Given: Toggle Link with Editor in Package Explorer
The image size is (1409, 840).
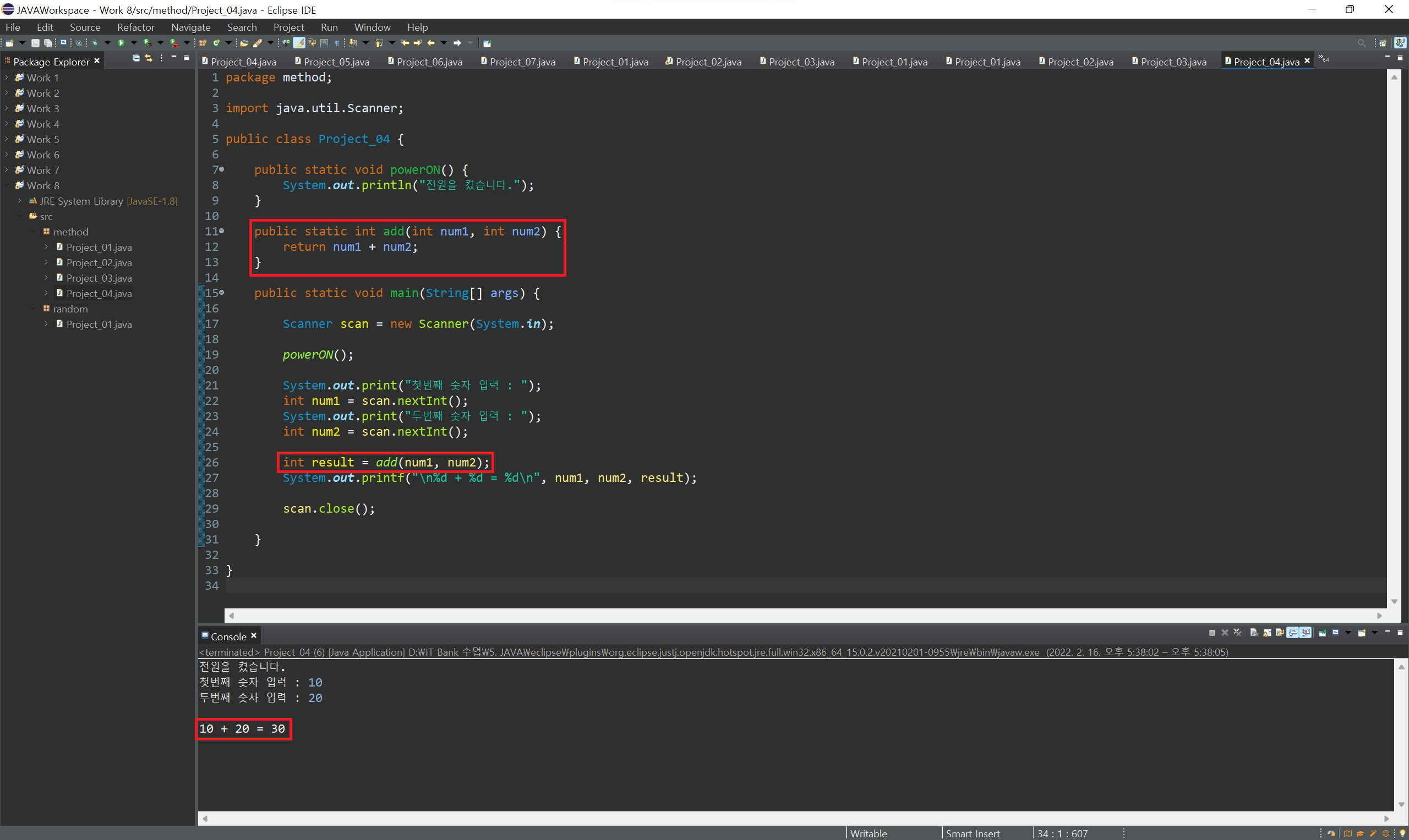Looking at the screenshot, I should tap(149, 58).
